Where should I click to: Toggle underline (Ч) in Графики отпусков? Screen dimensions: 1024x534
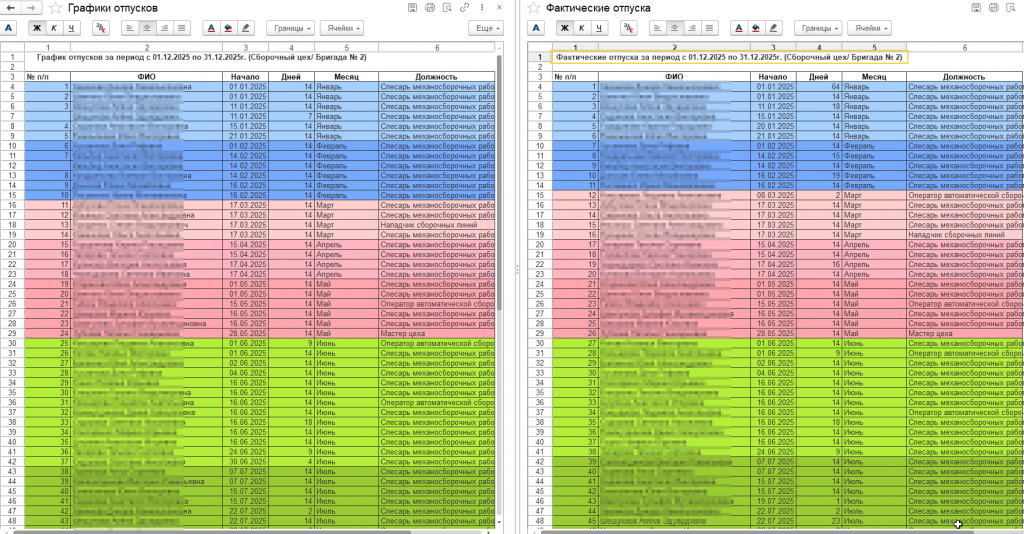[x=71, y=28]
